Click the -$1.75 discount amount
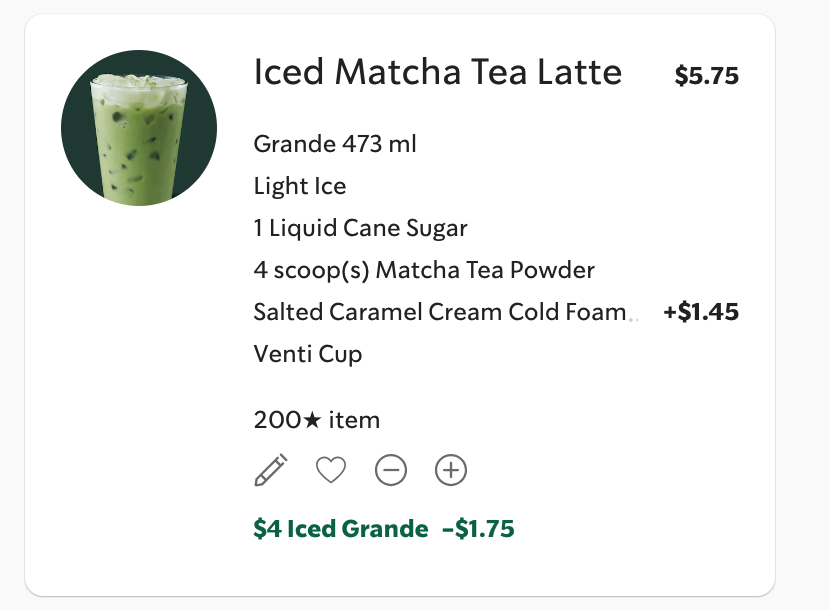 478,529
